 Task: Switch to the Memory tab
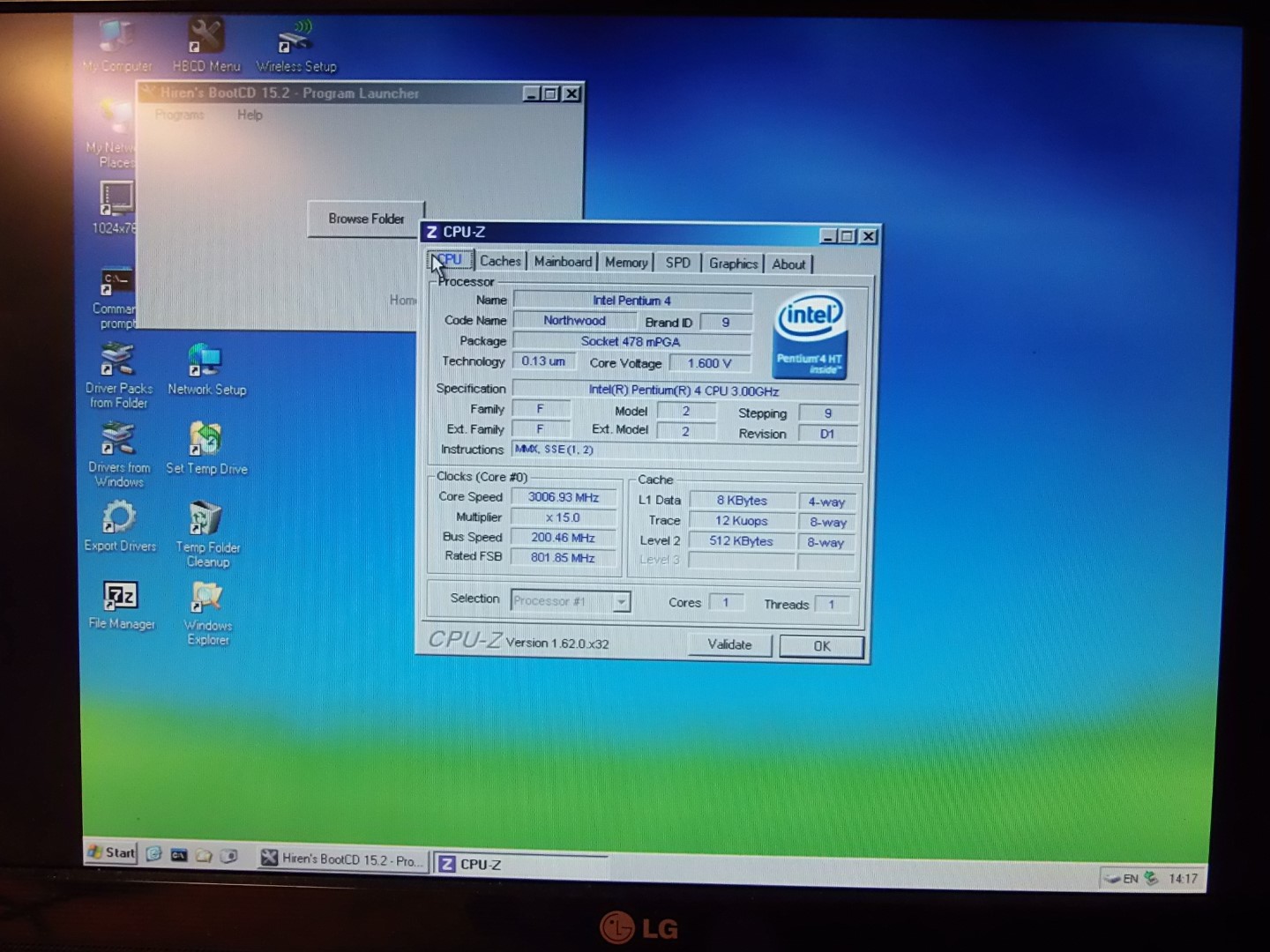click(626, 263)
